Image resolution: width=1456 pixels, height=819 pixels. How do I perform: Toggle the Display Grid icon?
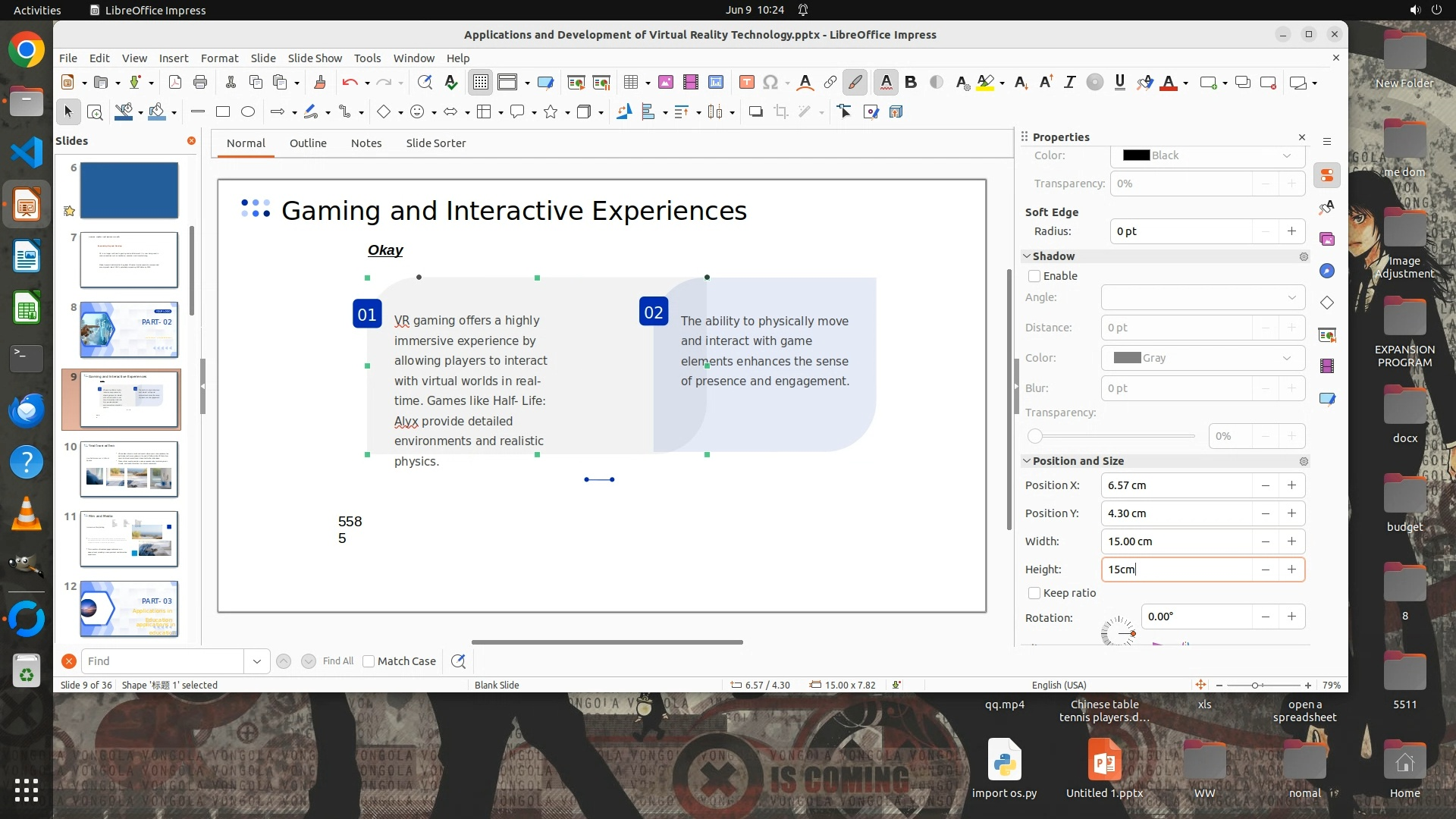[x=481, y=83]
